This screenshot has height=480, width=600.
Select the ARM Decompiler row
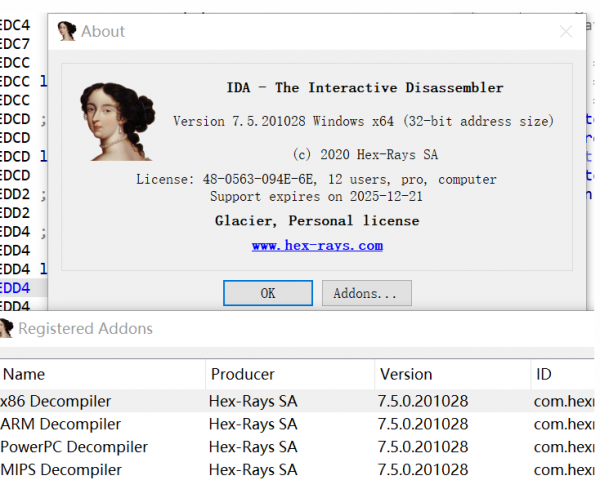pyautogui.click(x=297, y=424)
